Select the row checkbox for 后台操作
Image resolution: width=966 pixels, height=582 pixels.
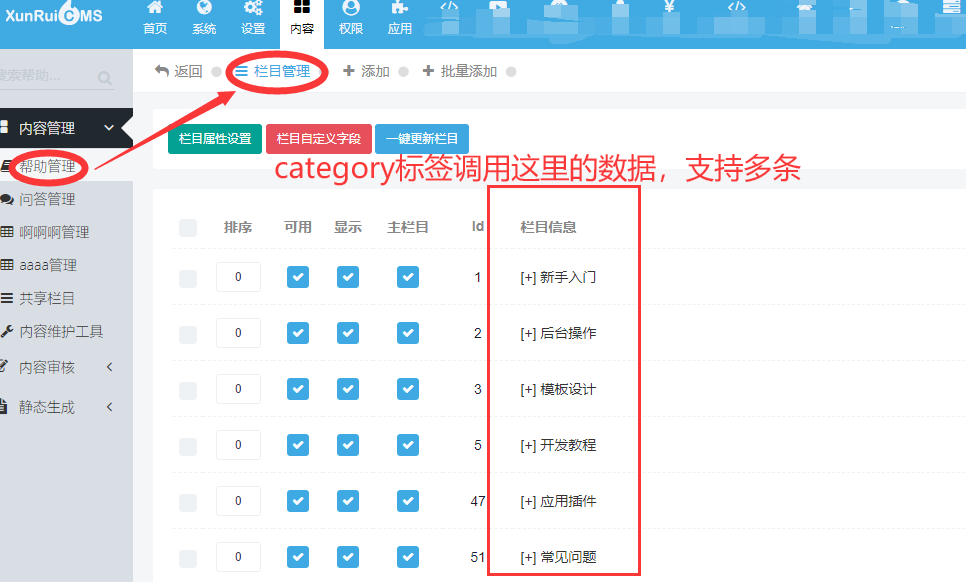[x=188, y=334]
